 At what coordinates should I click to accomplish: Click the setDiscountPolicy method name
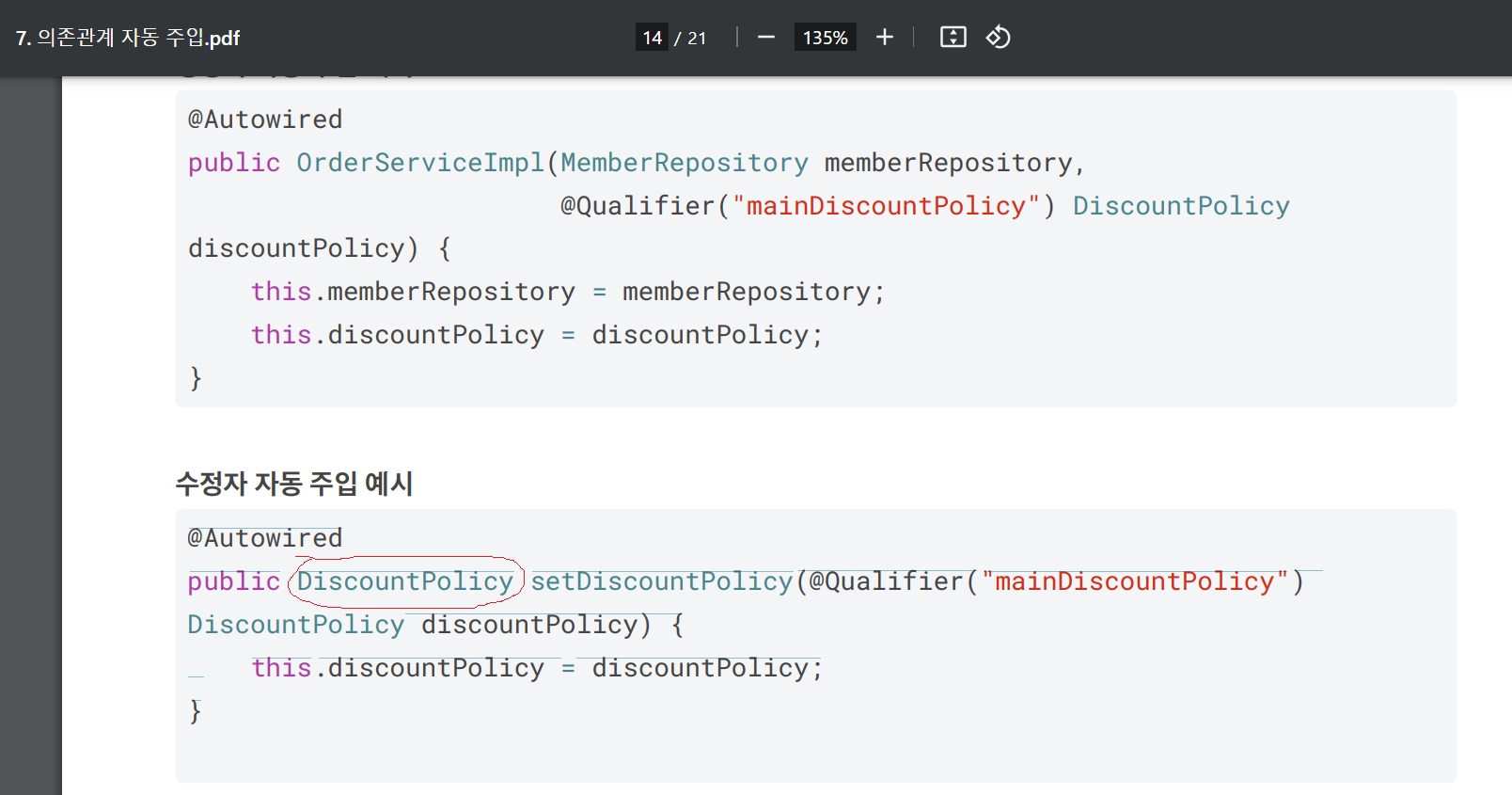point(662,581)
